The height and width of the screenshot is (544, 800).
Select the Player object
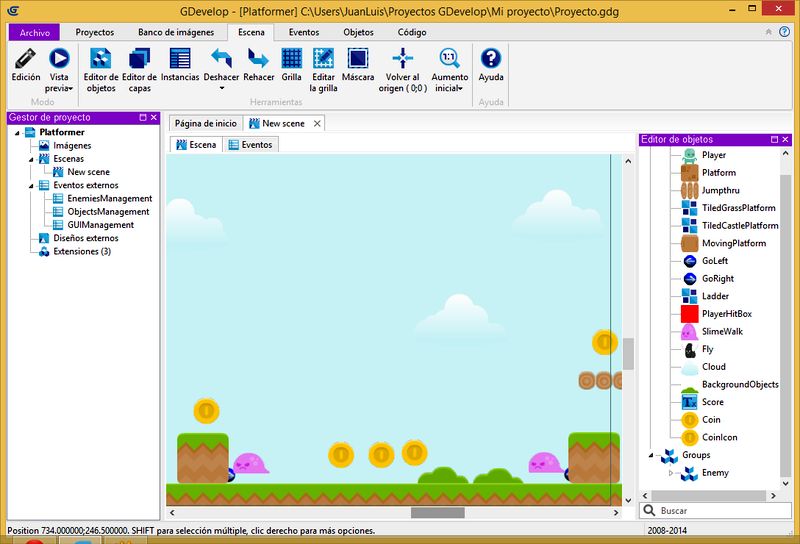click(x=714, y=155)
